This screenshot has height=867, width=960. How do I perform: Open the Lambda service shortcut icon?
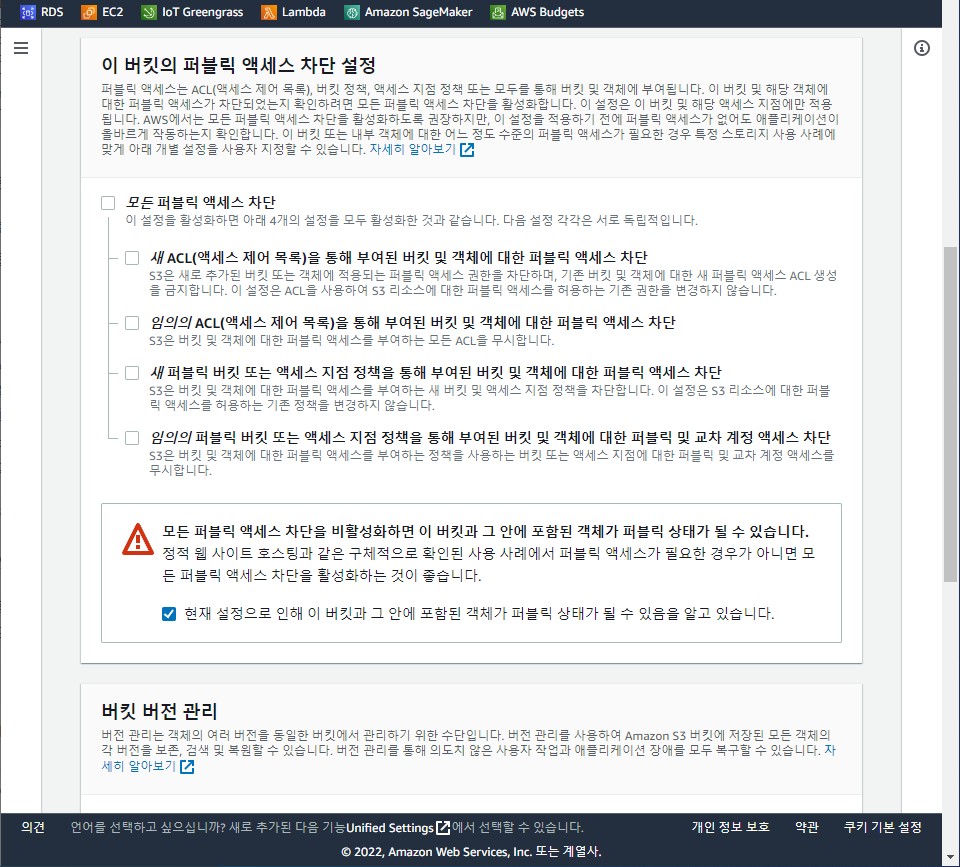(269, 12)
